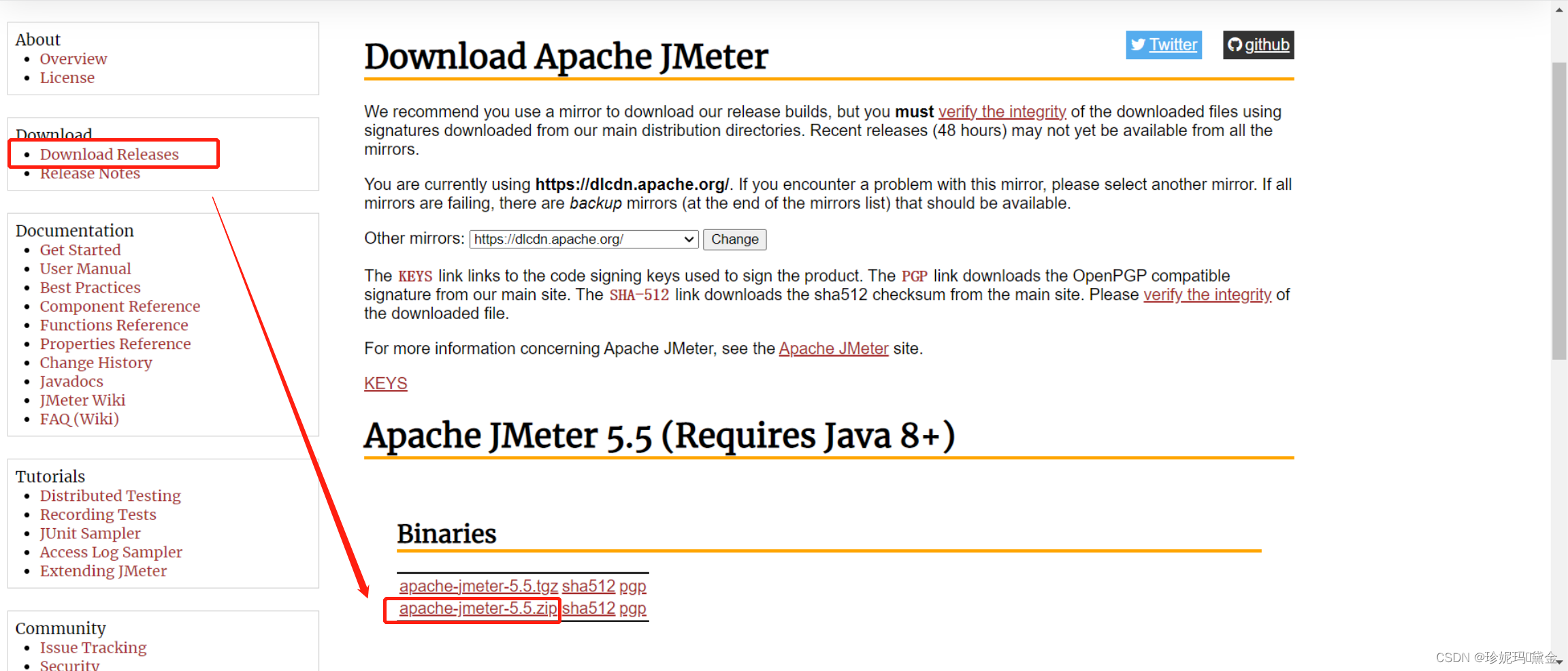Download apache-jmeter-5.5.zip
1568x671 pixels.
tap(478, 608)
